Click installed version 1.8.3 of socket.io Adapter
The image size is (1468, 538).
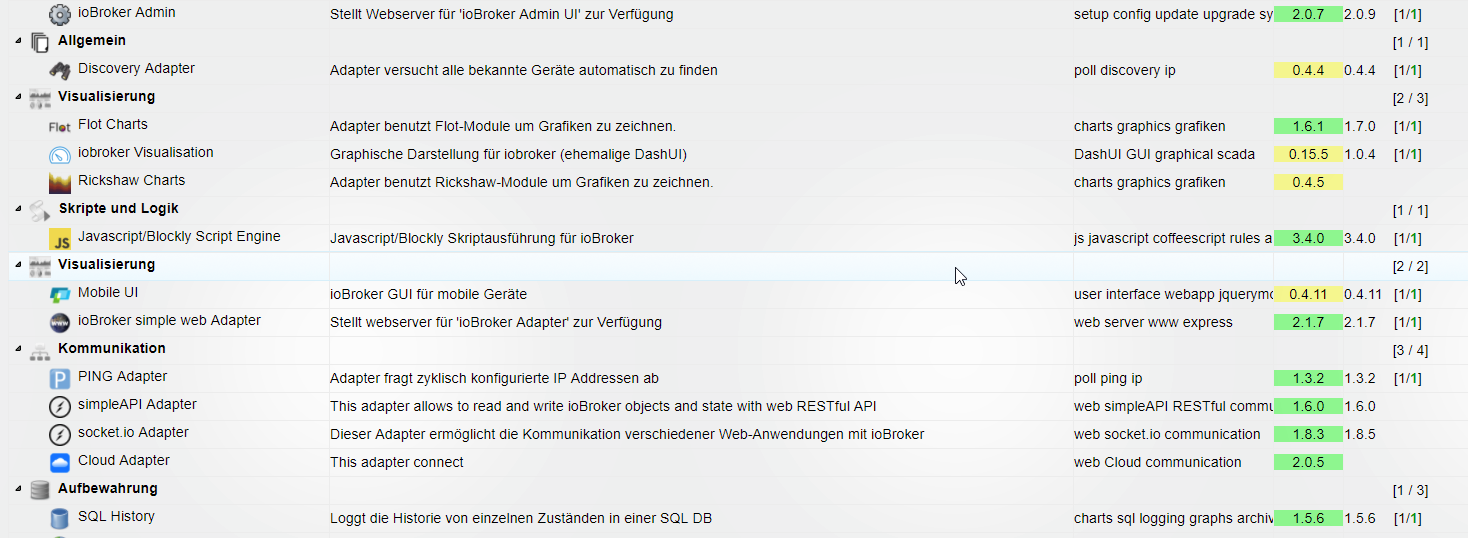[x=1308, y=434]
